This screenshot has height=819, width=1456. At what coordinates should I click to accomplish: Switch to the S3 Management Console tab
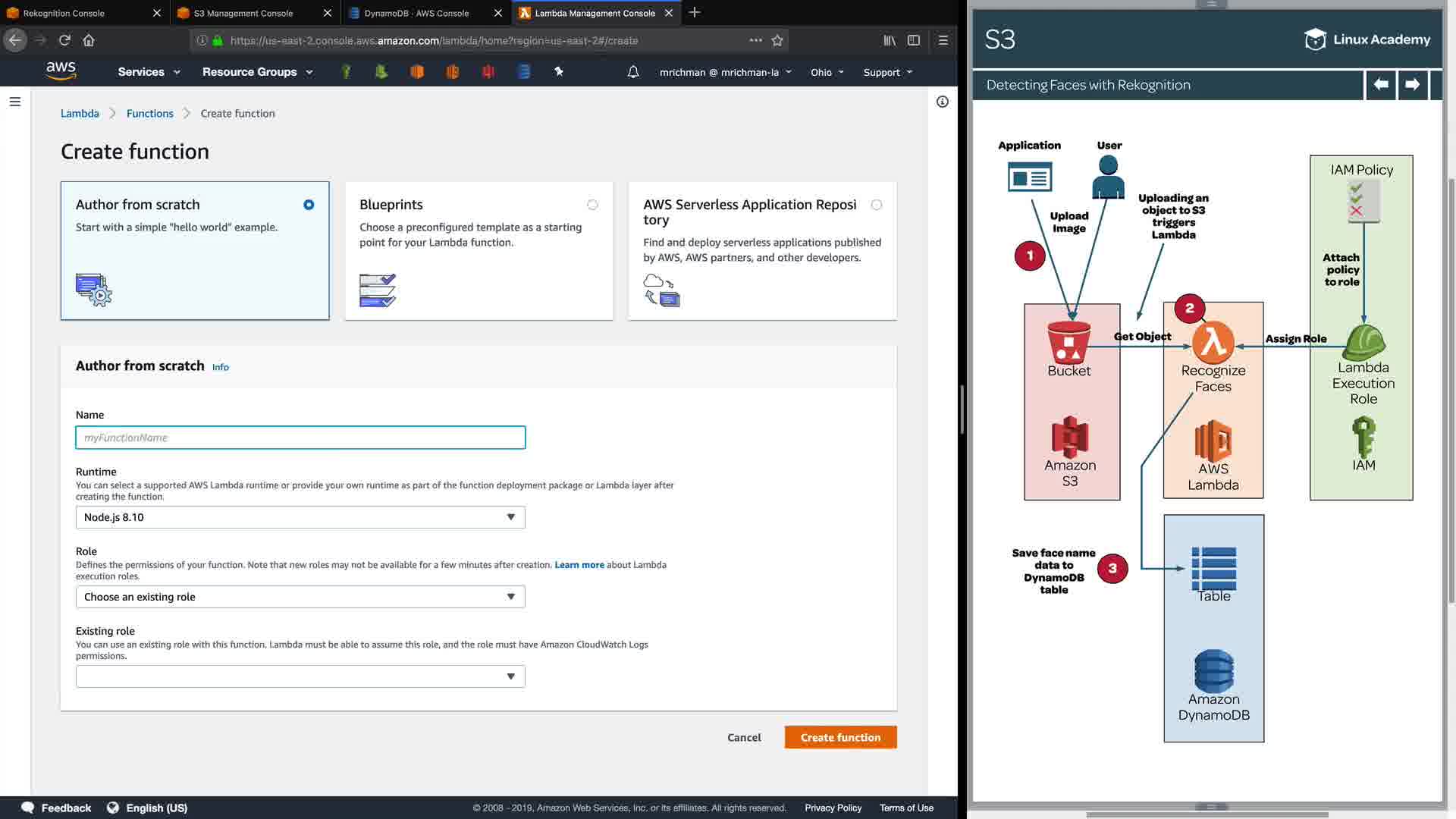point(243,13)
